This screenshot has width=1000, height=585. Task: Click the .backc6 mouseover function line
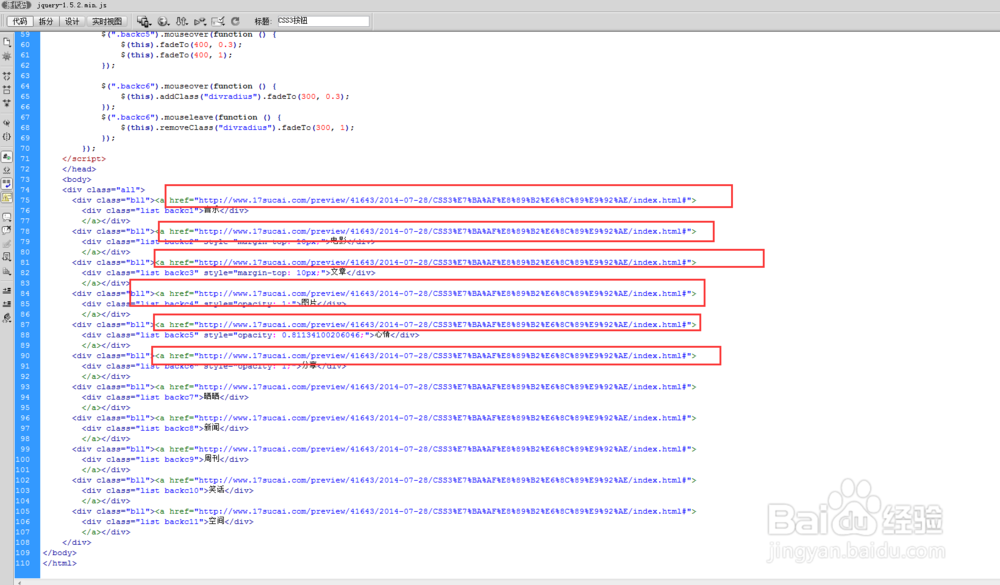[x=189, y=86]
